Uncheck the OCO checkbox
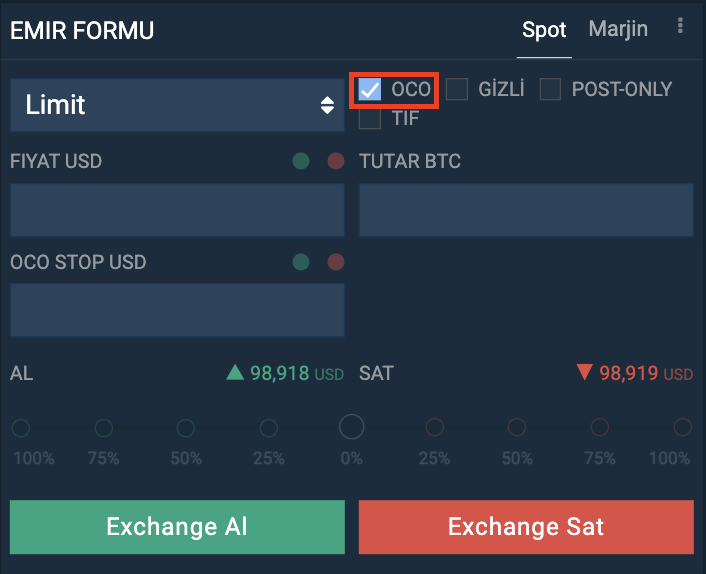The height and width of the screenshot is (574, 706). click(370, 89)
